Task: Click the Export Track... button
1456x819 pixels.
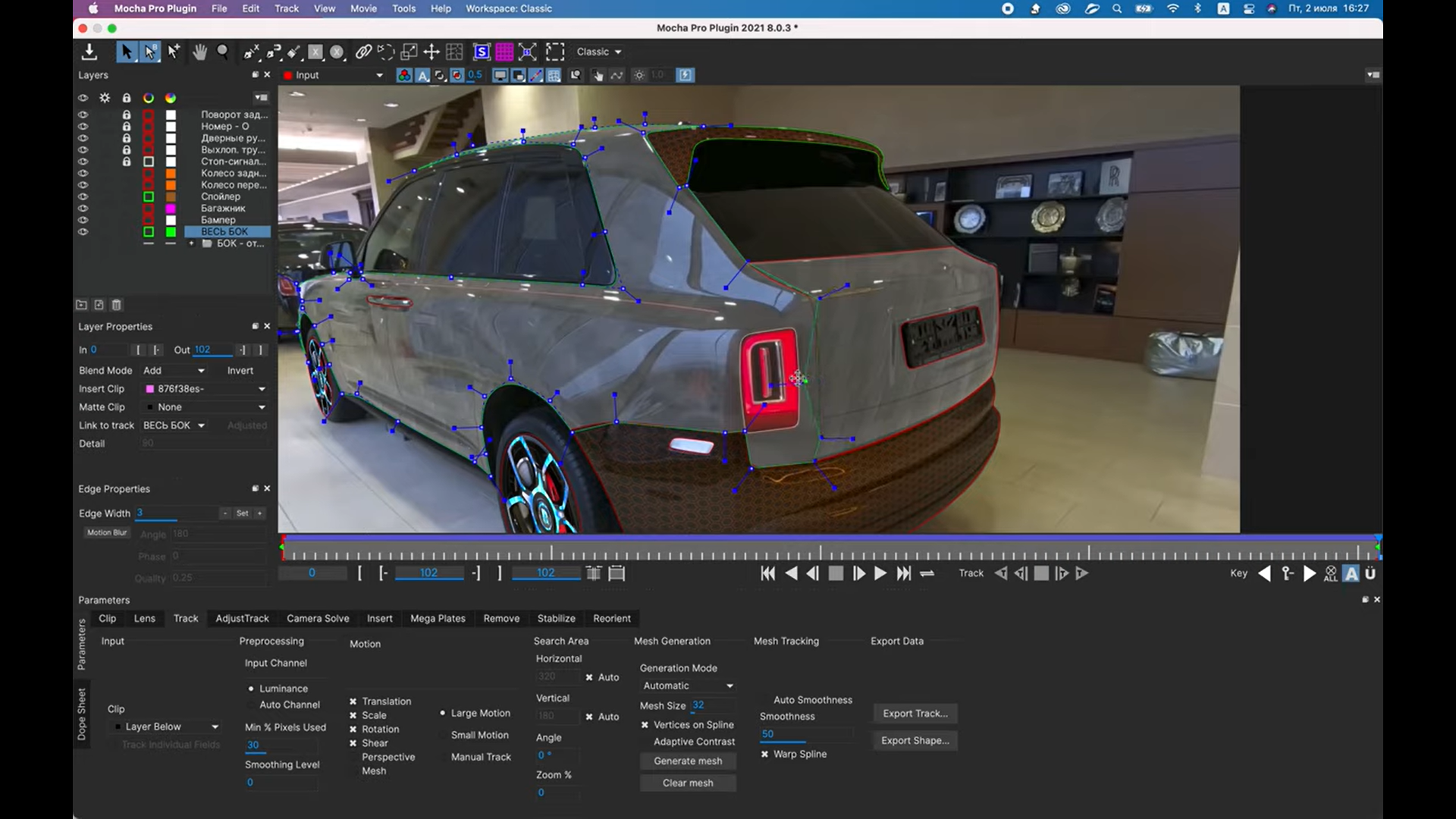Action: coord(915,713)
